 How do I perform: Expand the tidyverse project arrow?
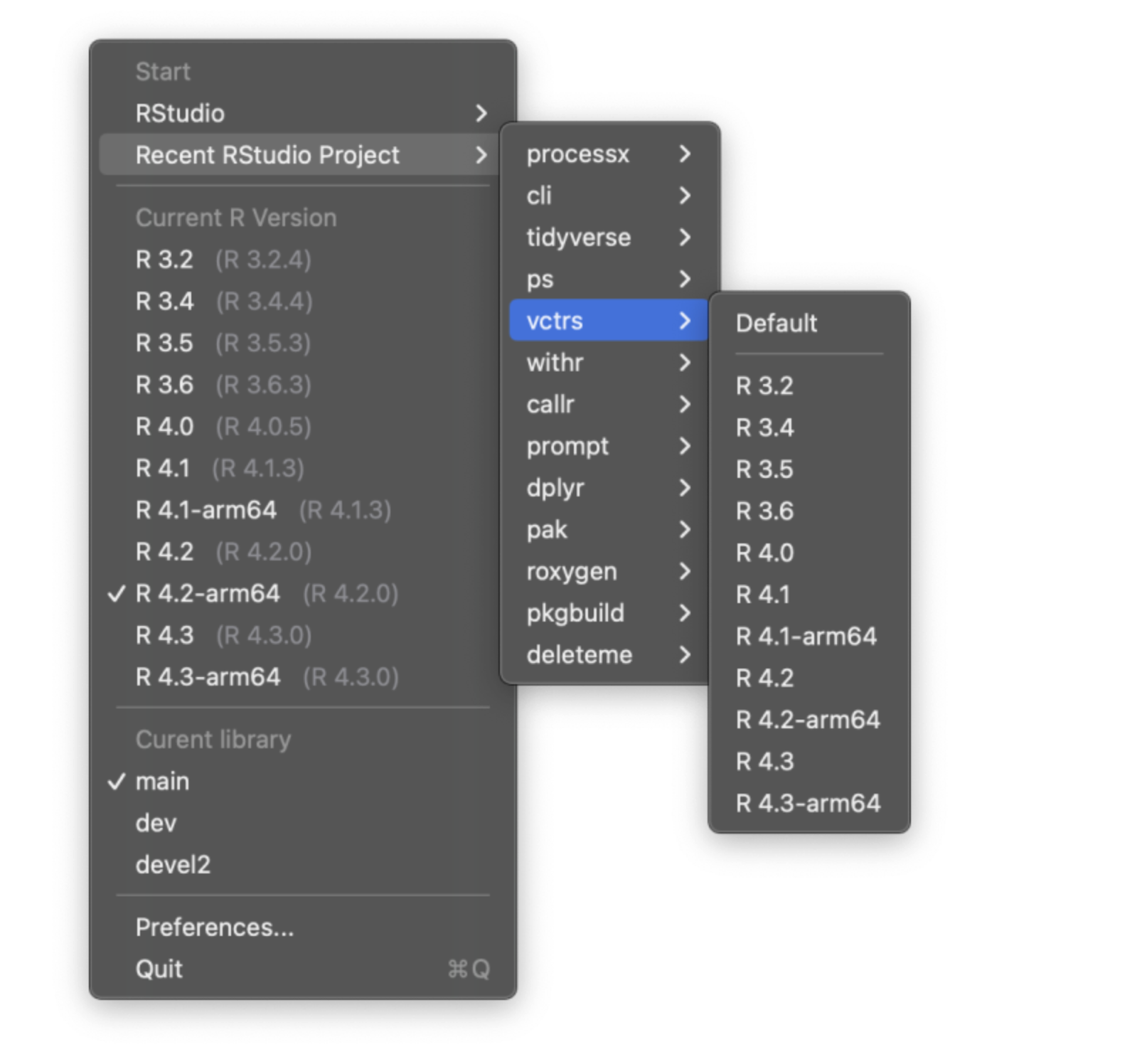pos(685,237)
